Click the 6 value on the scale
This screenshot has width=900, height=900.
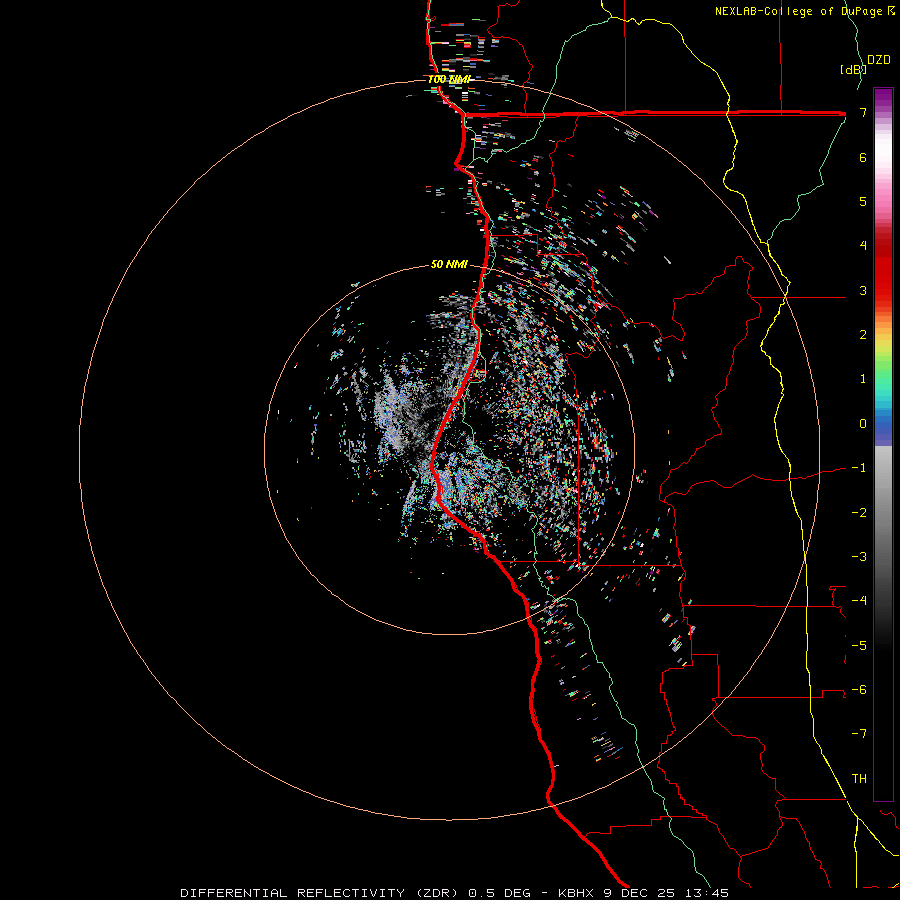pos(863,157)
